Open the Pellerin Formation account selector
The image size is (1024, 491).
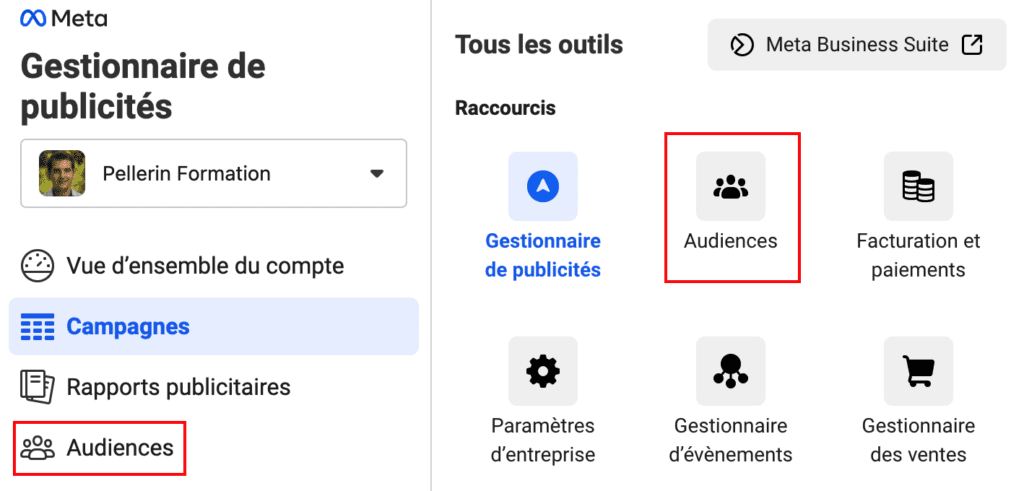[213, 173]
